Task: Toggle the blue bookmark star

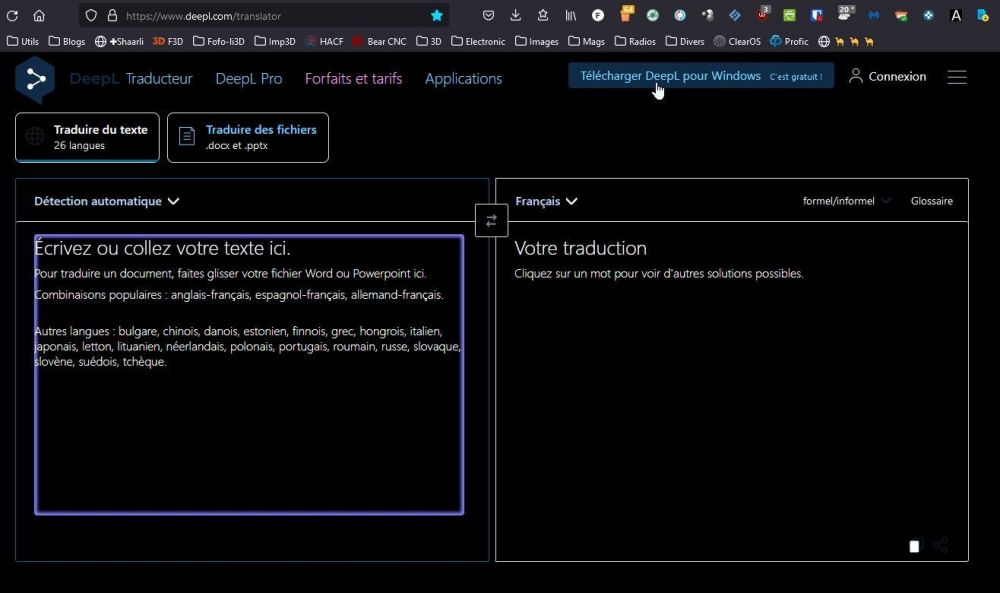Action: click(437, 15)
